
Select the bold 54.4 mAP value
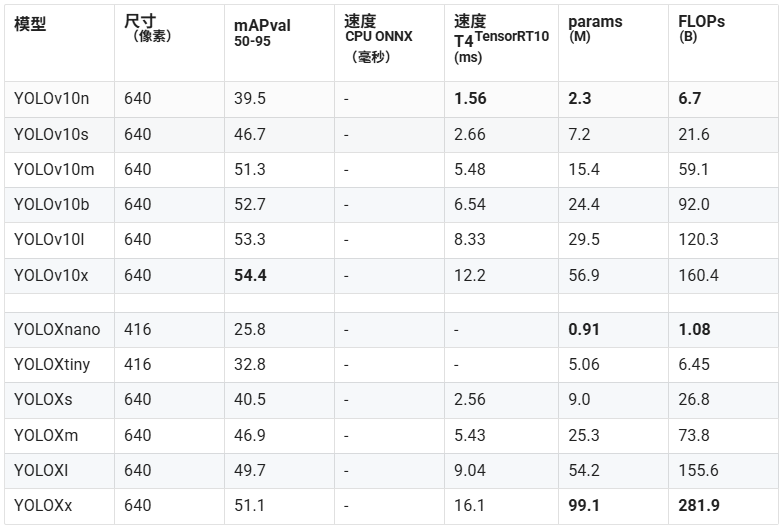point(250,276)
